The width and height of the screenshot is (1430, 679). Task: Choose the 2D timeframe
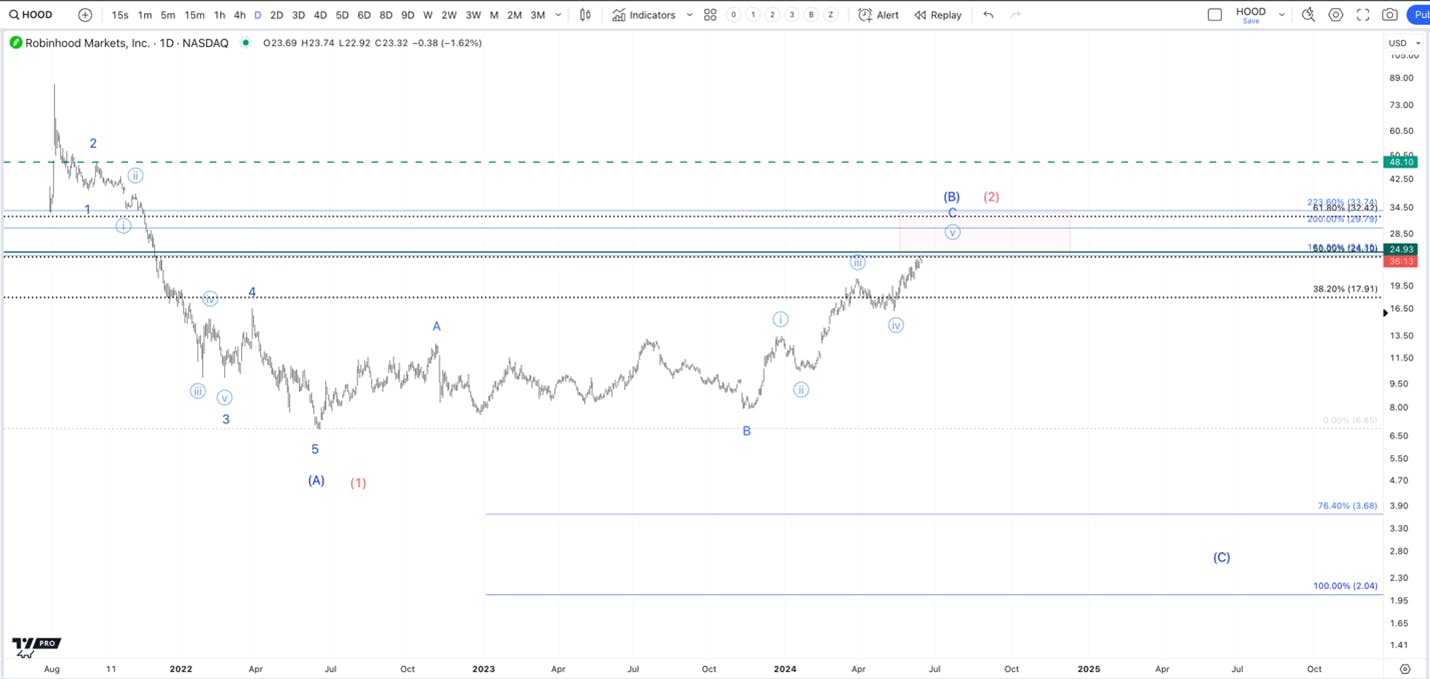(276, 15)
